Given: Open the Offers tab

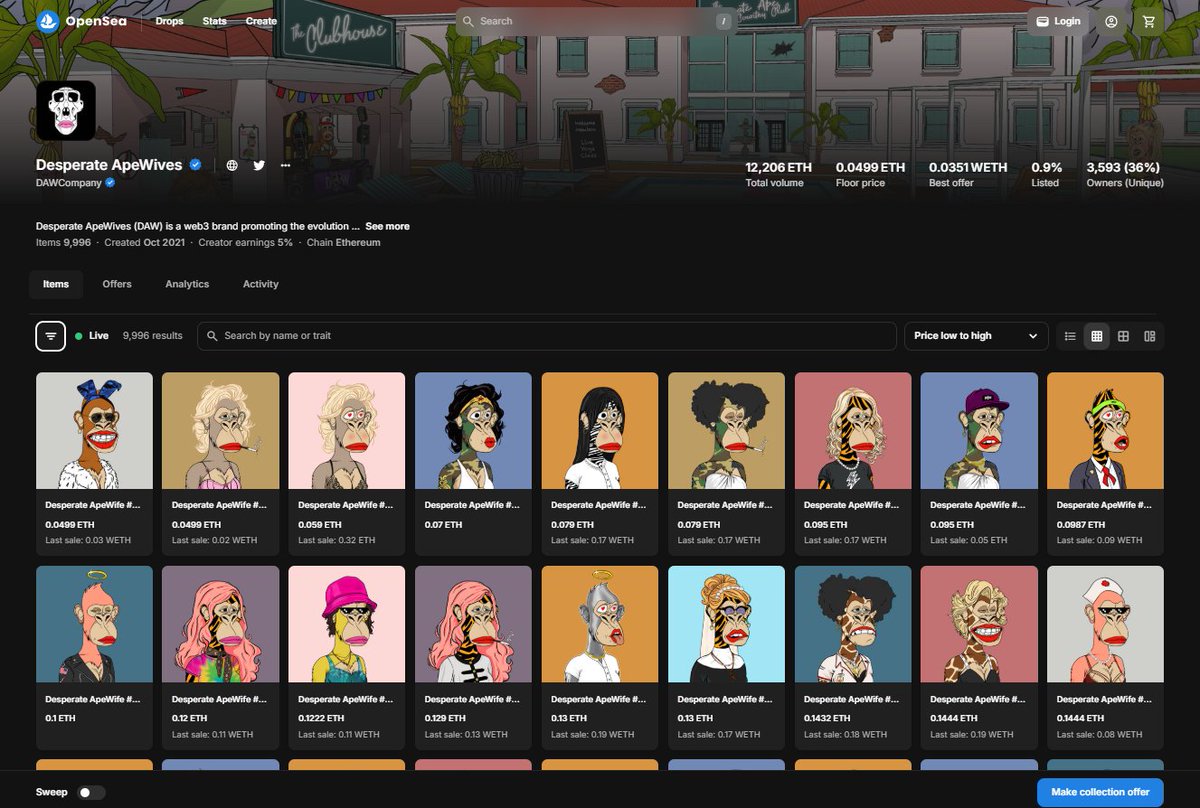Looking at the screenshot, I should (116, 284).
